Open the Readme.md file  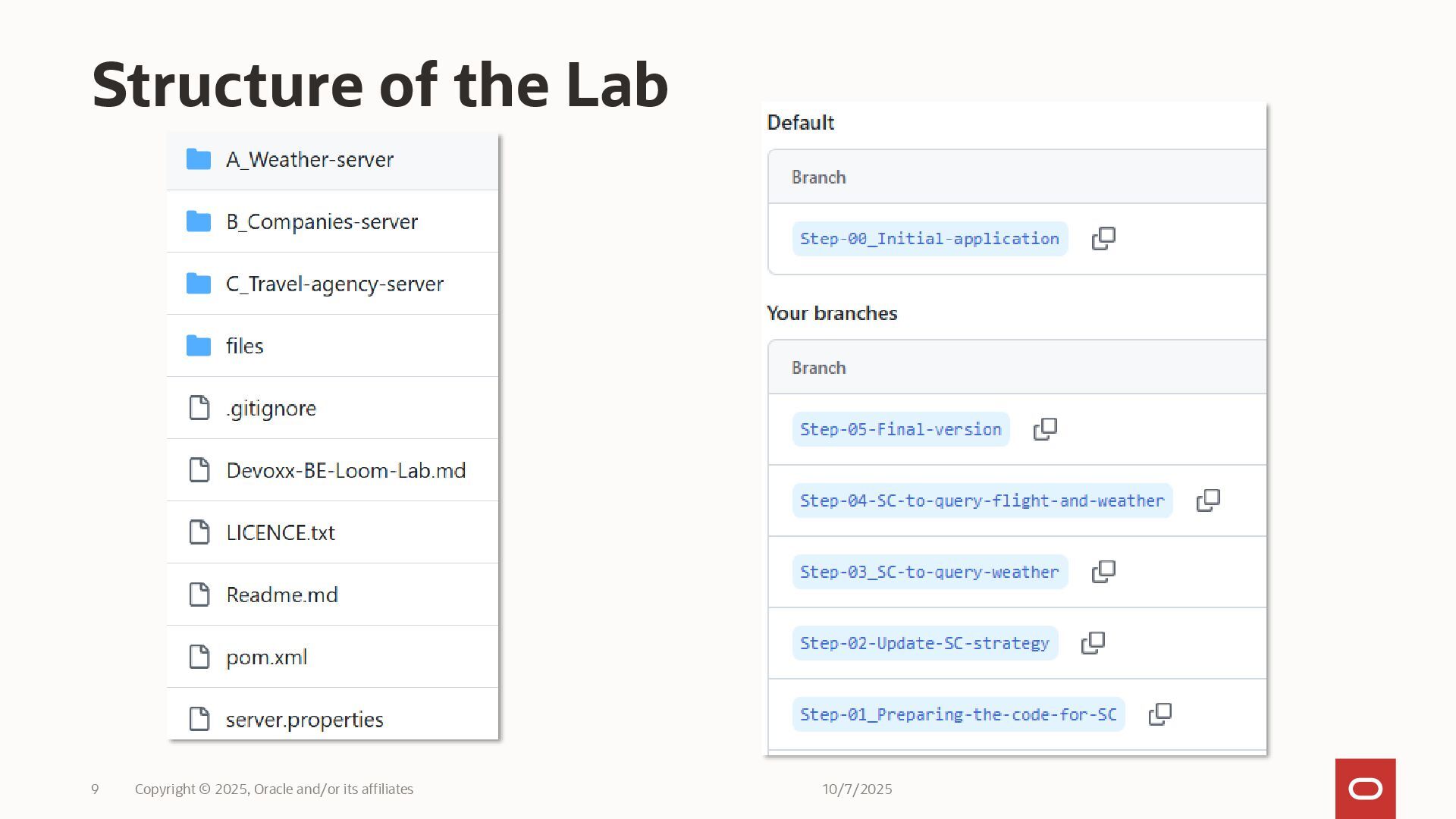281,595
